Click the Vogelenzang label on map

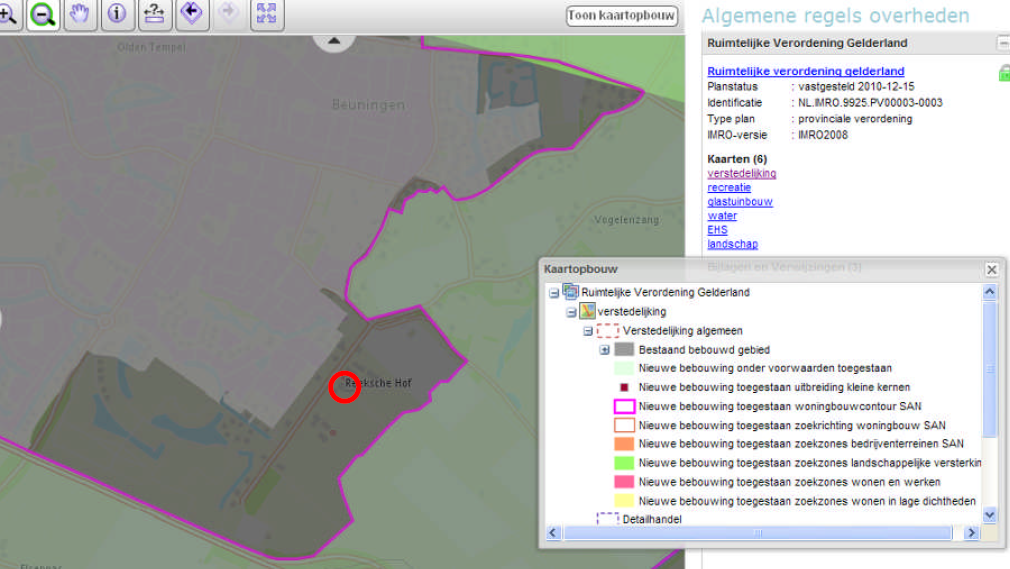(626, 220)
